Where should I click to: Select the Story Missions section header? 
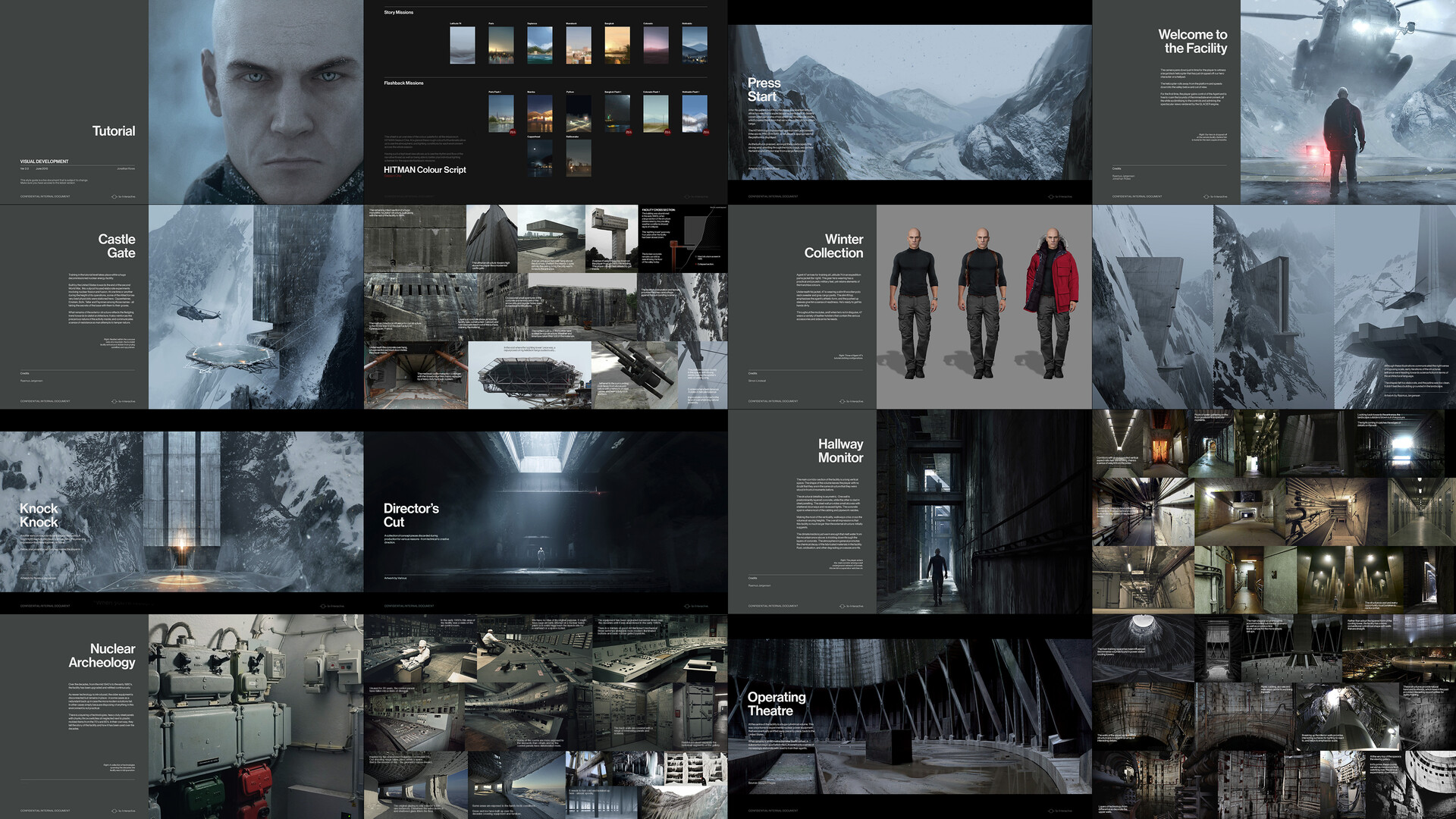pos(399,12)
